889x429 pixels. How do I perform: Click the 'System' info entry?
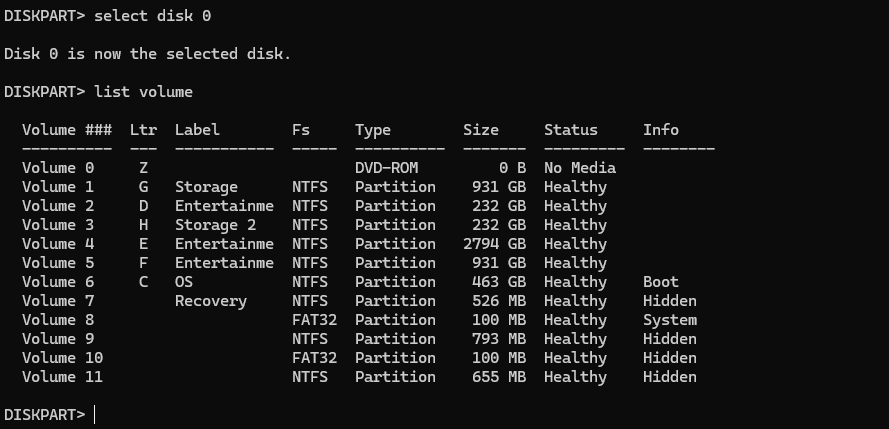[x=669, y=320]
